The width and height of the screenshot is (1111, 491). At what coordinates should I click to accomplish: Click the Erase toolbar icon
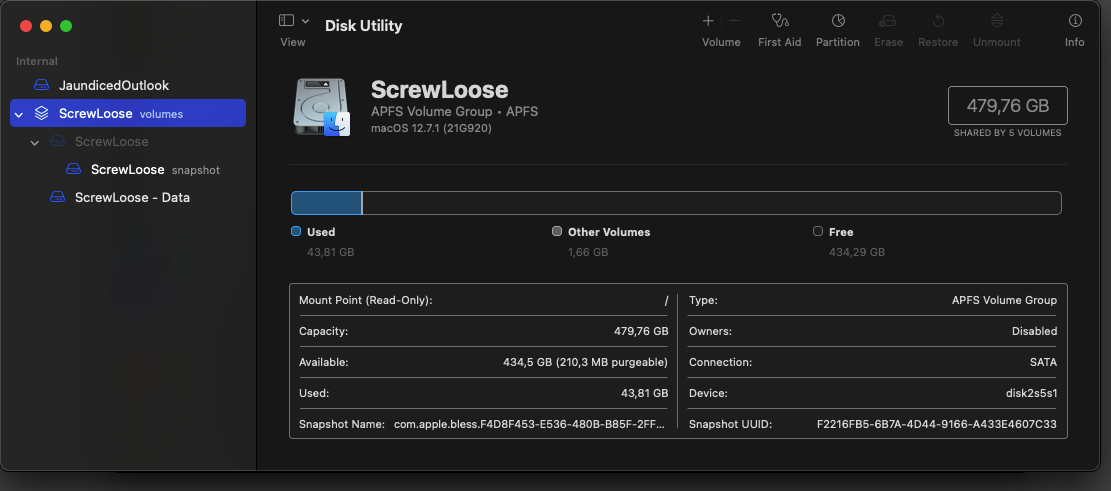pos(888,21)
